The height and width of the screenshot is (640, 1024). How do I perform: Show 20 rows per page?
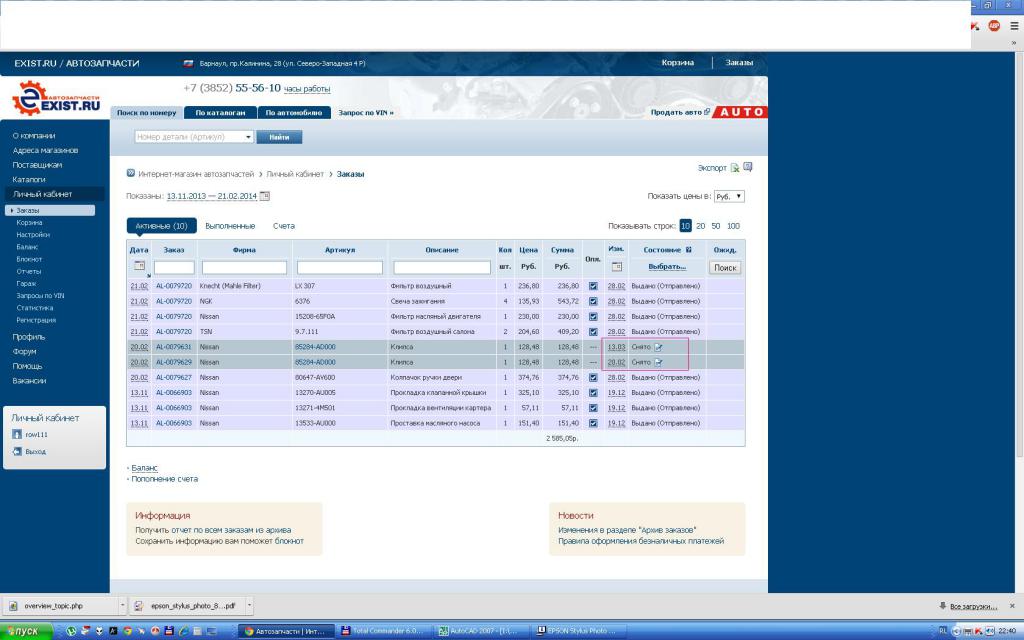click(701, 226)
